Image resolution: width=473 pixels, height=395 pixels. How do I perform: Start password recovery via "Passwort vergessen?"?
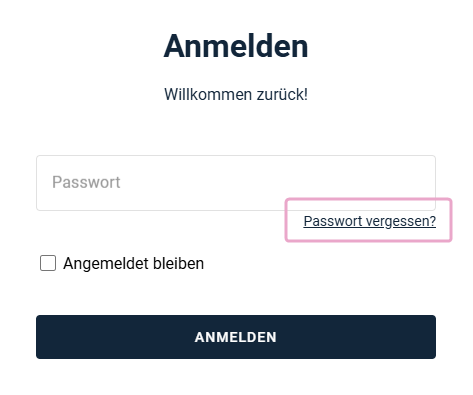point(369,221)
